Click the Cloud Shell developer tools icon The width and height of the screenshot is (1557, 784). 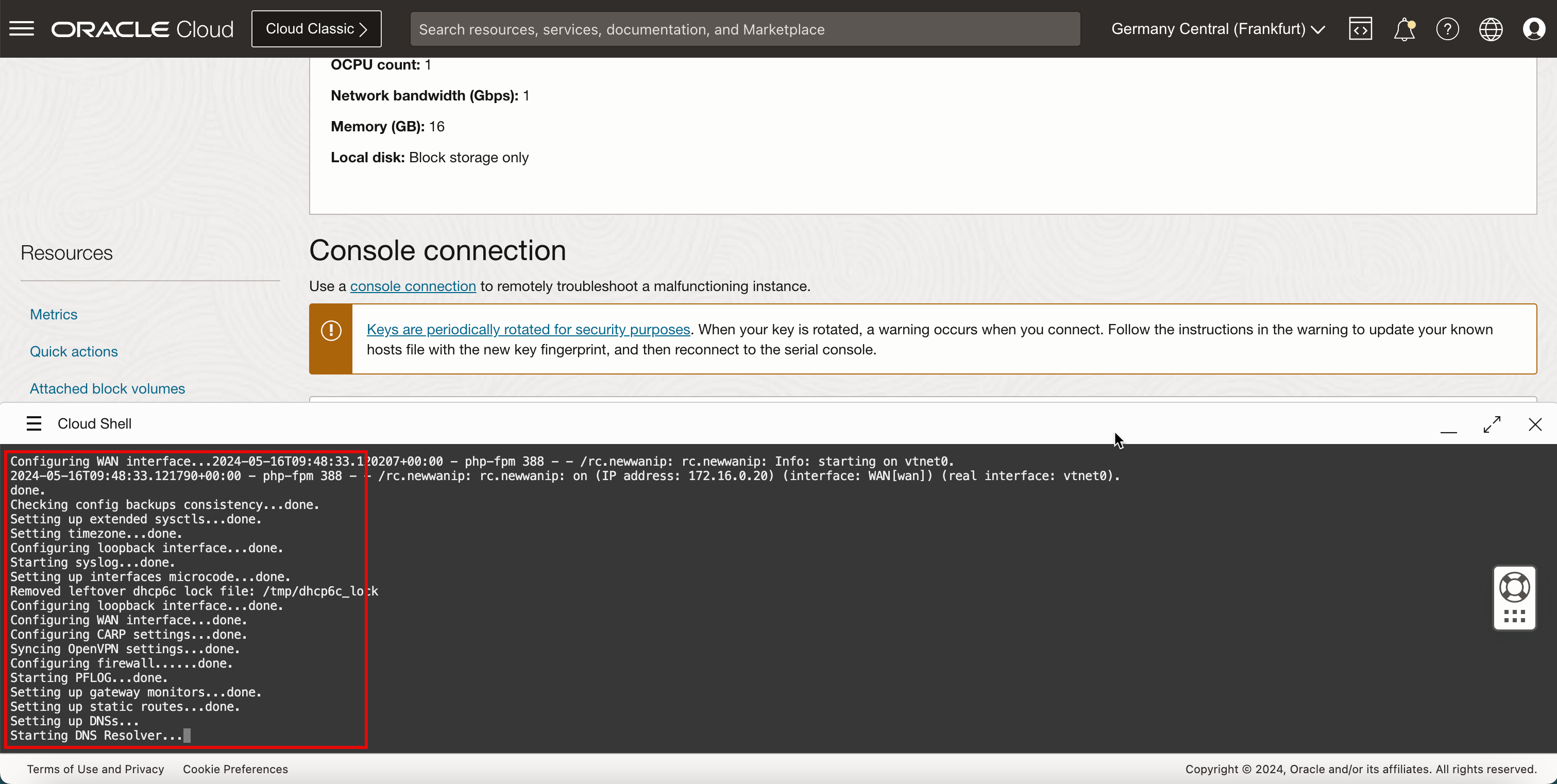[1360, 28]
